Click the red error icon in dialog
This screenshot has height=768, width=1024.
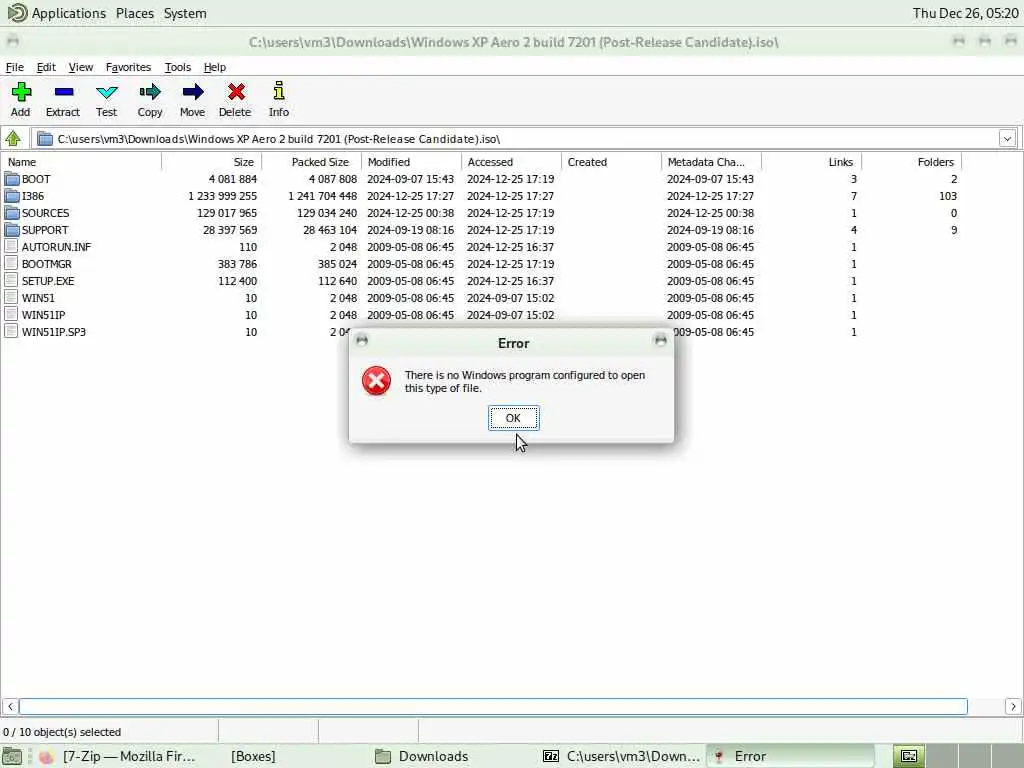[x=377, y=381]
